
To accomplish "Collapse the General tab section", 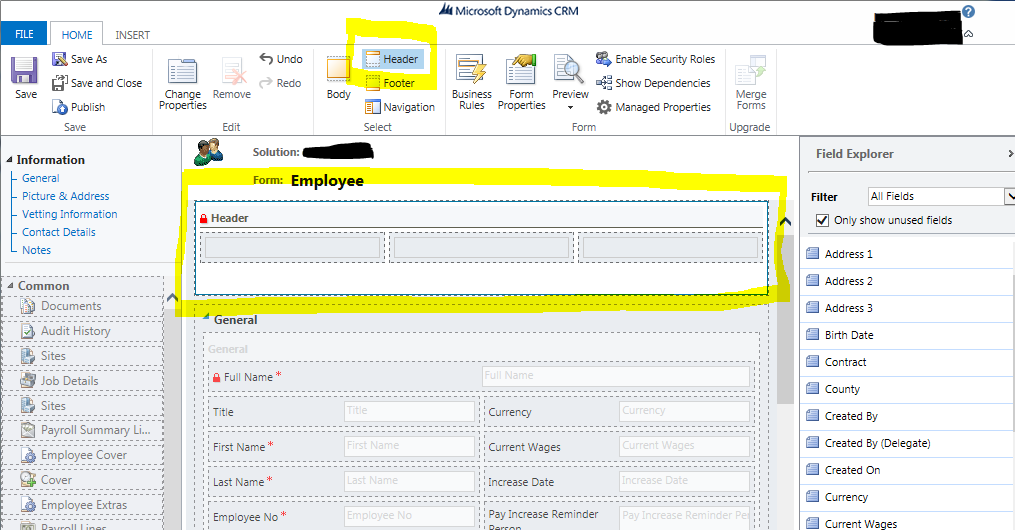I will click(206, 316).
